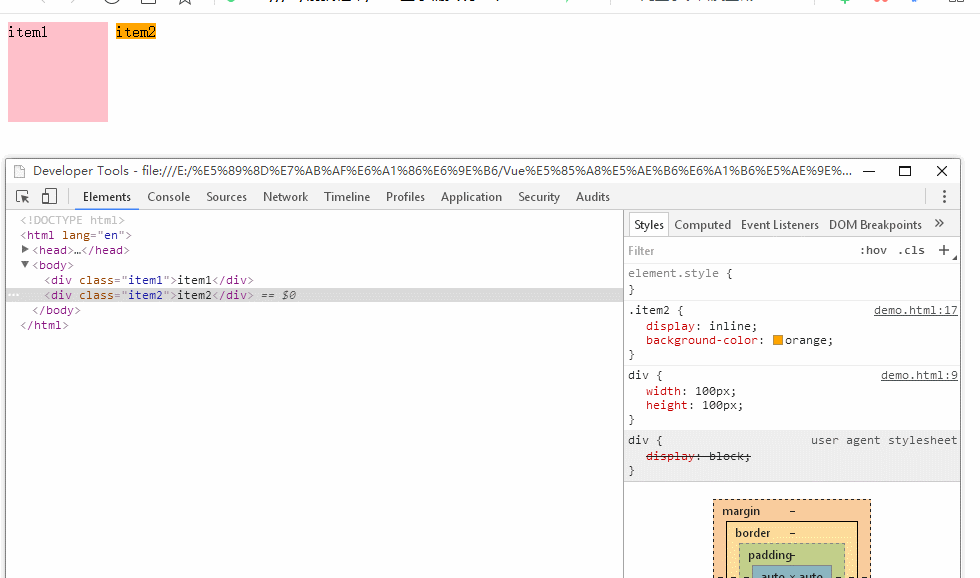Open the Event Listeners sidebar tab
Viewport: 980px width, 578px height.
tap(779, 225)
